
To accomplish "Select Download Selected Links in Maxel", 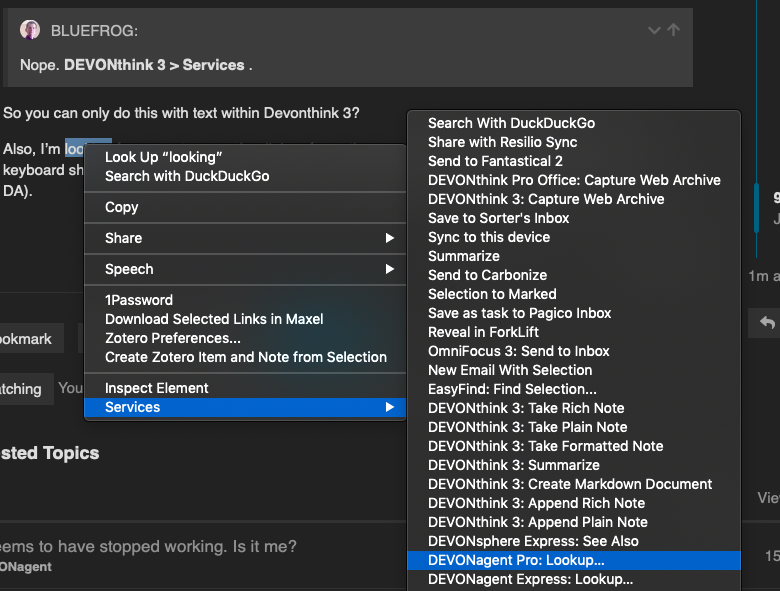I will [245, 319].
